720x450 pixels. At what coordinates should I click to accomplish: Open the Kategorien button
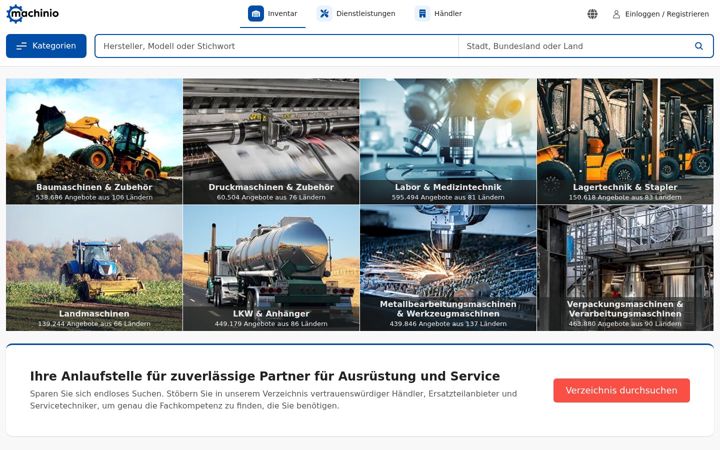pyautogui.click(x=46, y=46)
